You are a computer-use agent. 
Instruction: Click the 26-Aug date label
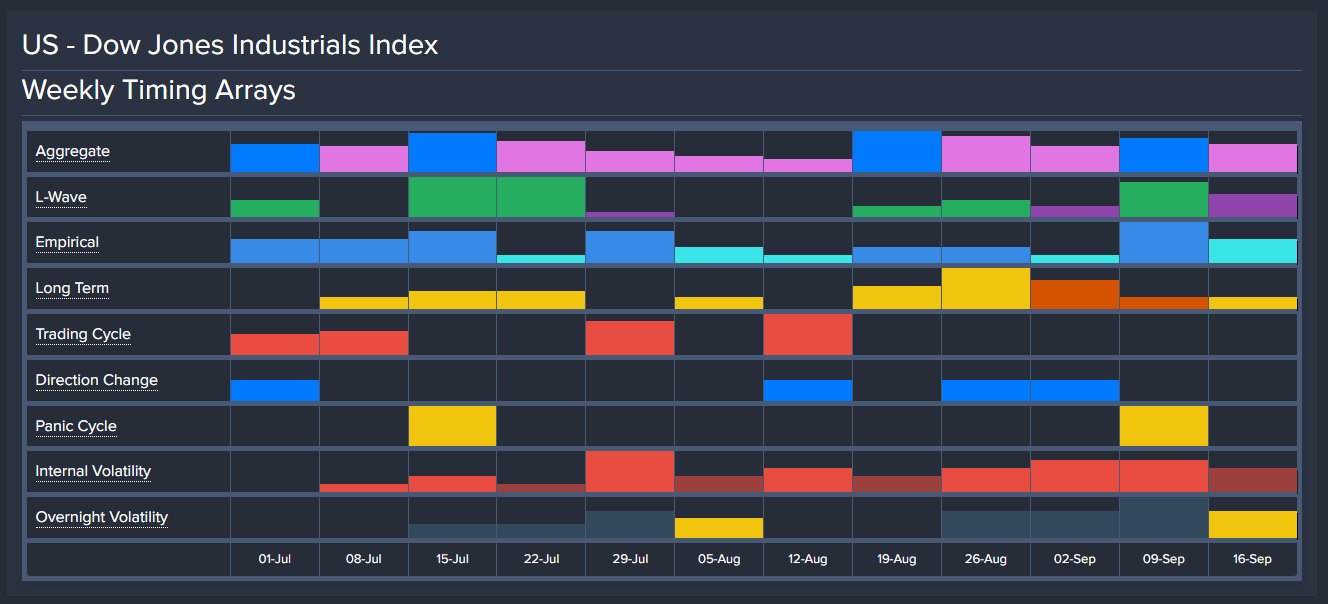[x=986, y=560]
